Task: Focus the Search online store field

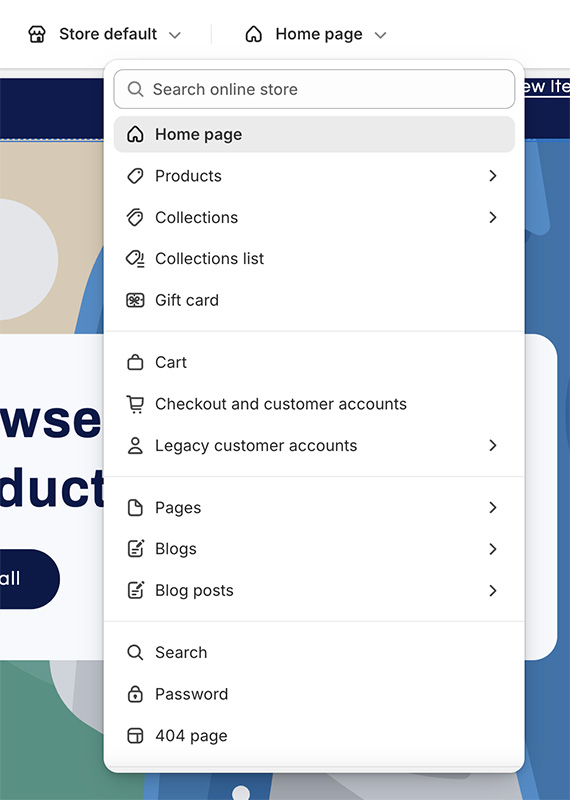Action: (x=314, y=89)
